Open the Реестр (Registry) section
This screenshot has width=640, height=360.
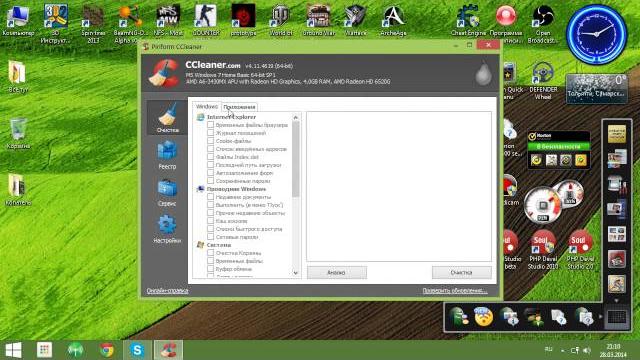click(x=167, y=155)
